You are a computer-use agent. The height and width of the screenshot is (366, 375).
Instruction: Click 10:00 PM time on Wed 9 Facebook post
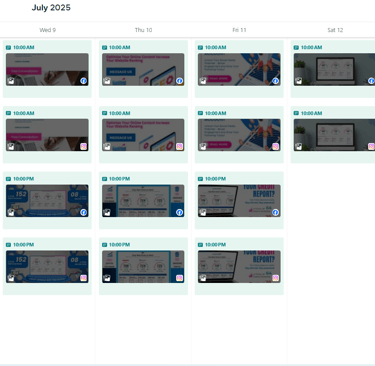(x=24, y=179)
